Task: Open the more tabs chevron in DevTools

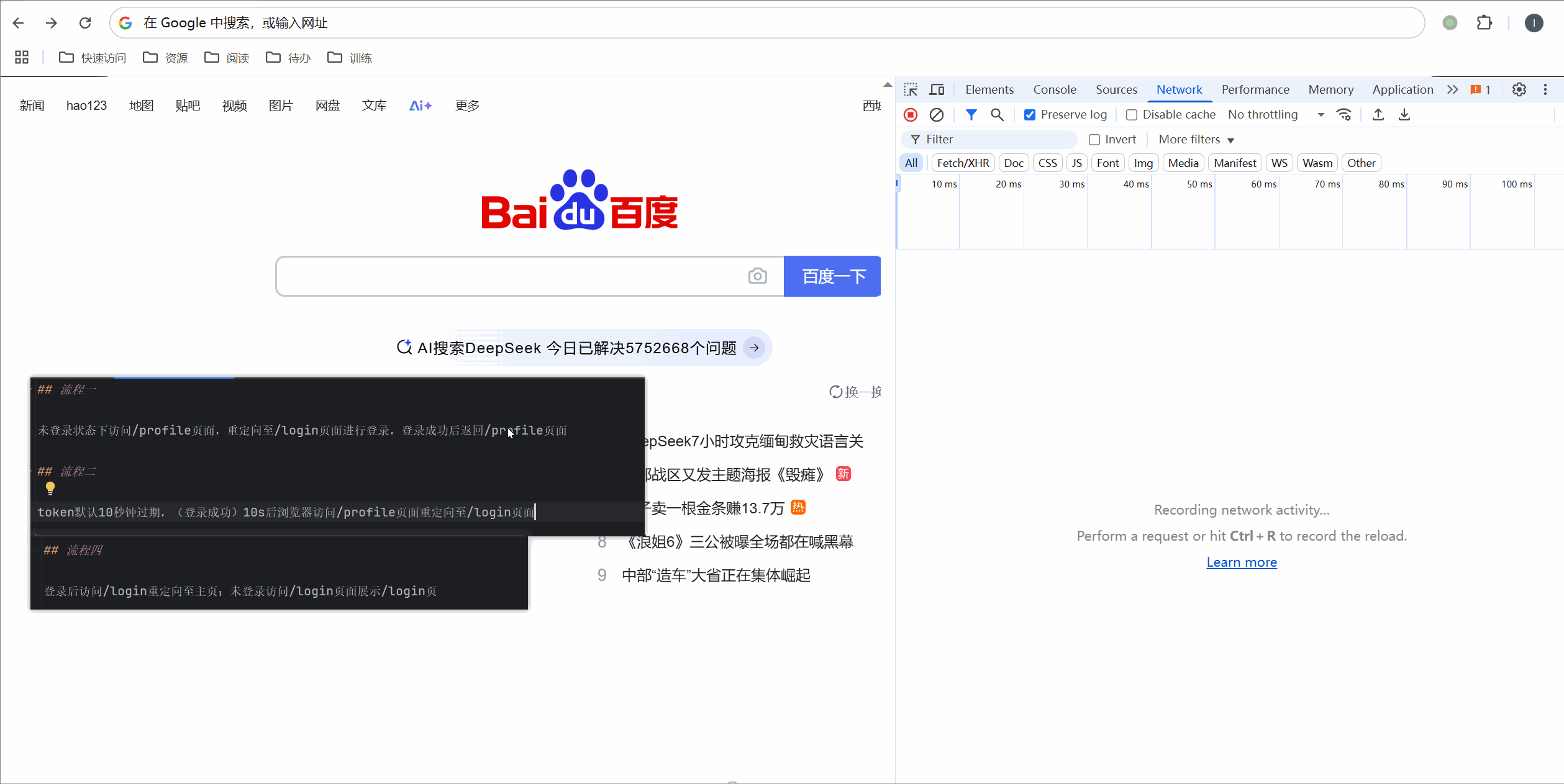Action: pyautogui.click(x=1453, y=89)
